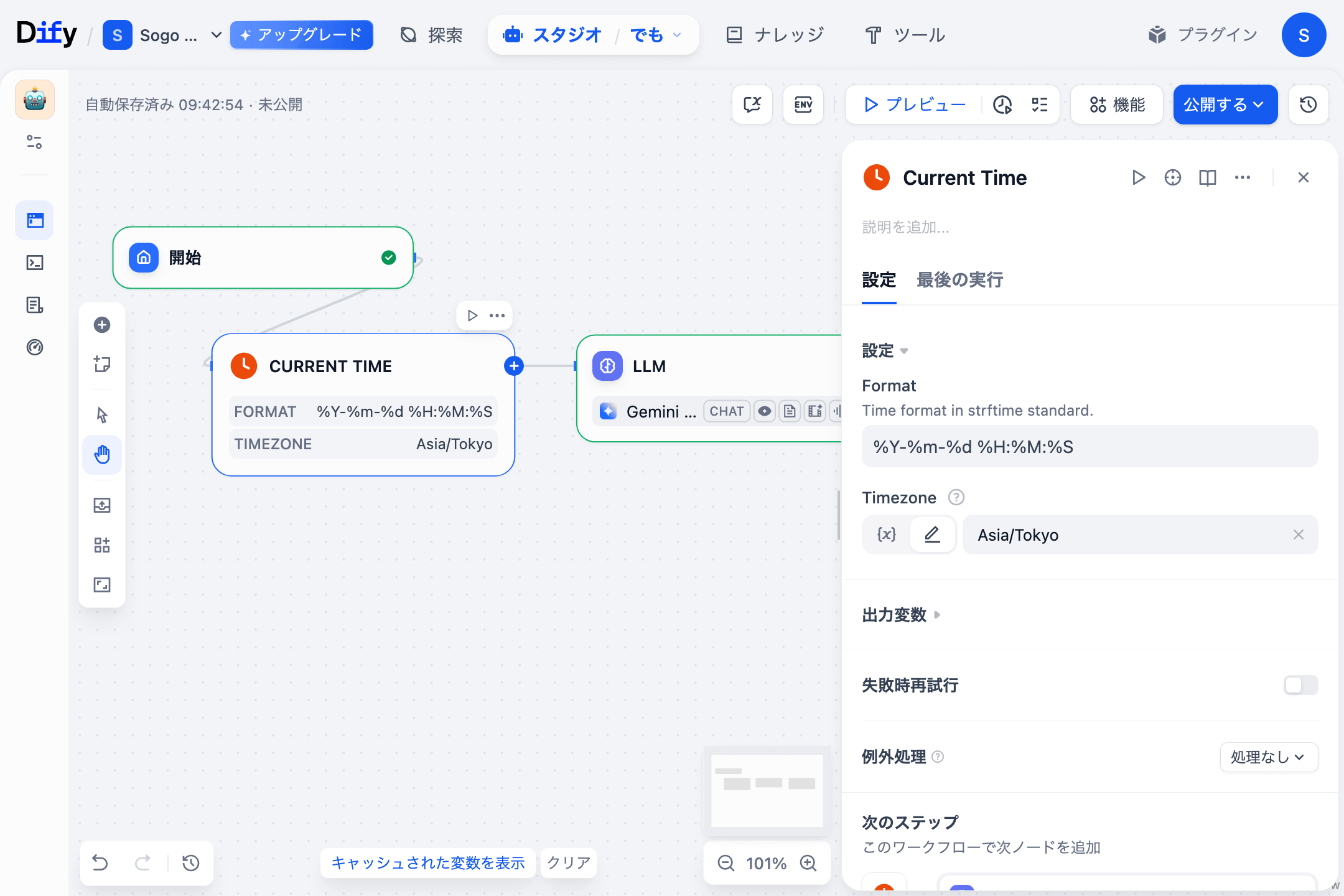Image resolution: width=1344 pixels, height=896 pixels.
Task: Select the pointer tool in the canvas palette
Action: tap(101, 414)
